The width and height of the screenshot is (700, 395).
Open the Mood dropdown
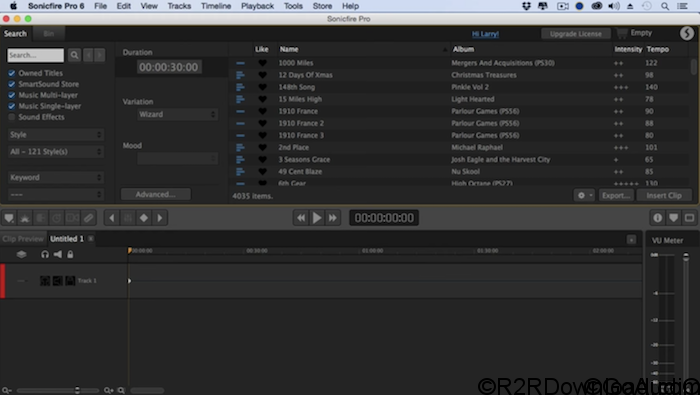(177, 158)
